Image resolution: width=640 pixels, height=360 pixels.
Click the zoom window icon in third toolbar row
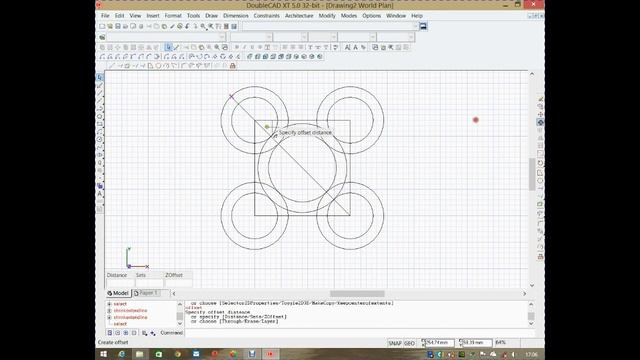(x=224, y=47)
